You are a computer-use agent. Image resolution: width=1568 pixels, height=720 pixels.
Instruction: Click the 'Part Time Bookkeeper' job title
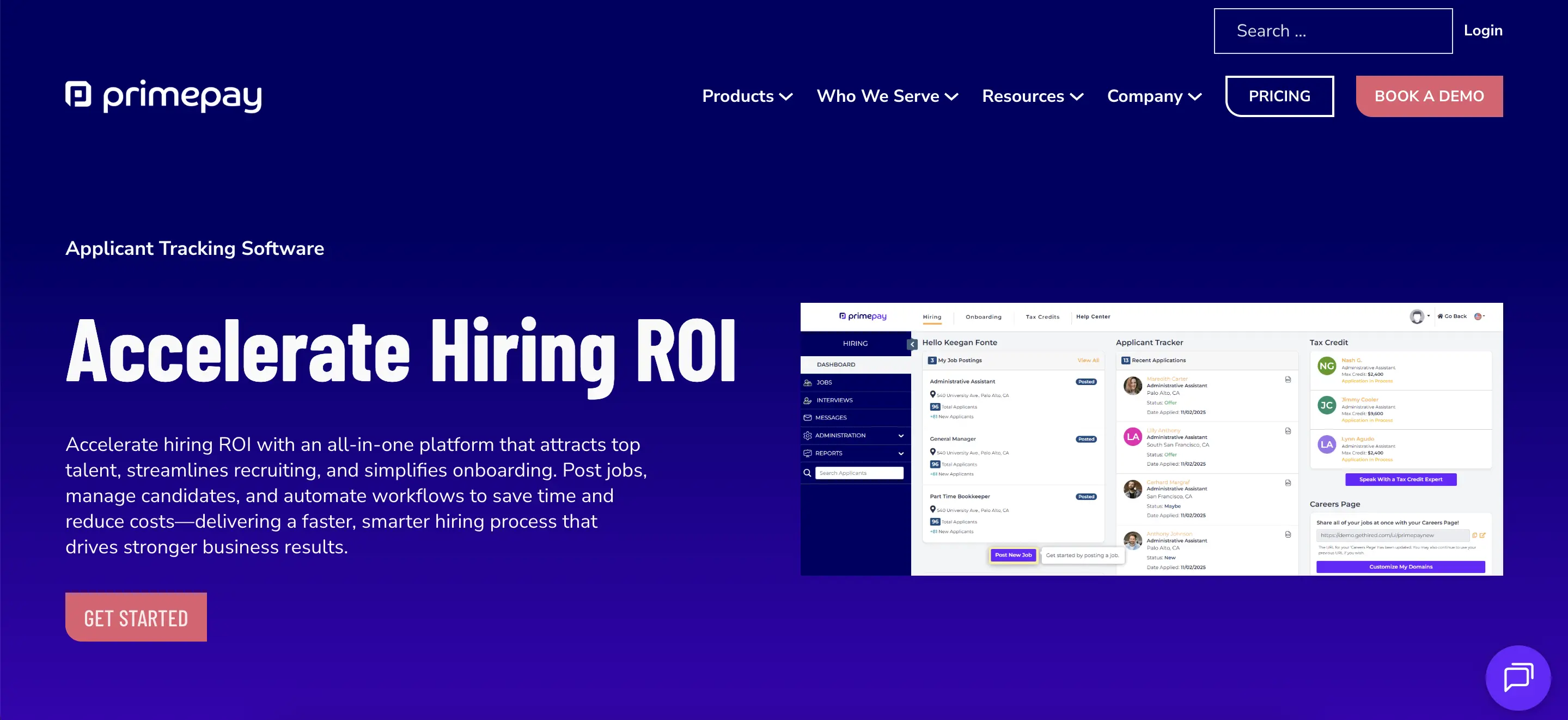[x=960, y=497]
